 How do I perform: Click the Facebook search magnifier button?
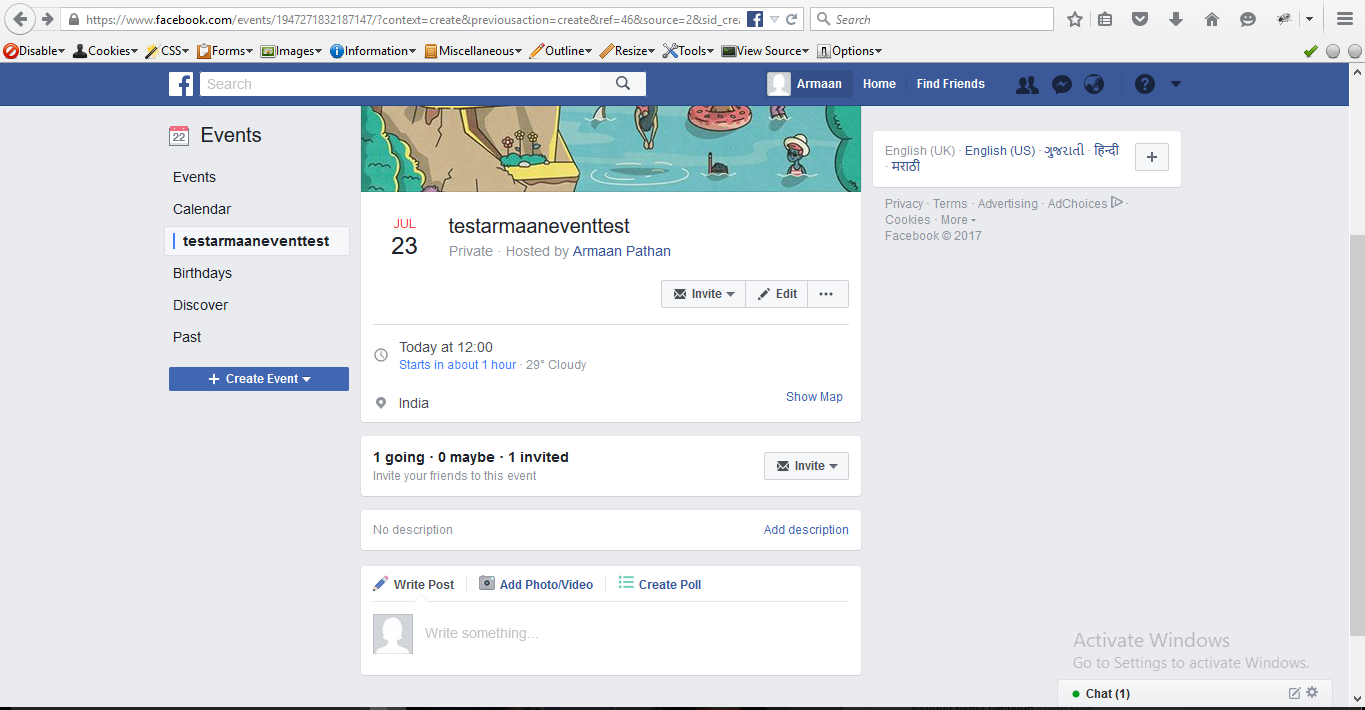623,84
